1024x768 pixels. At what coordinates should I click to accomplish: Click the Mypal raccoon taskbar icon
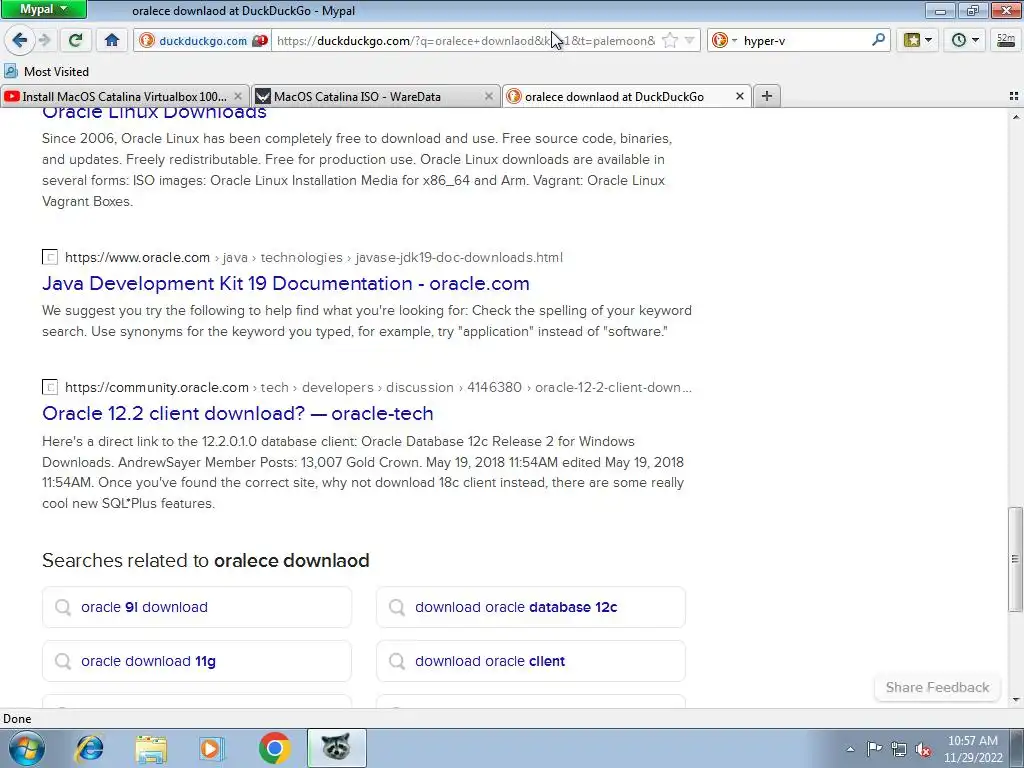coord(336,748)
